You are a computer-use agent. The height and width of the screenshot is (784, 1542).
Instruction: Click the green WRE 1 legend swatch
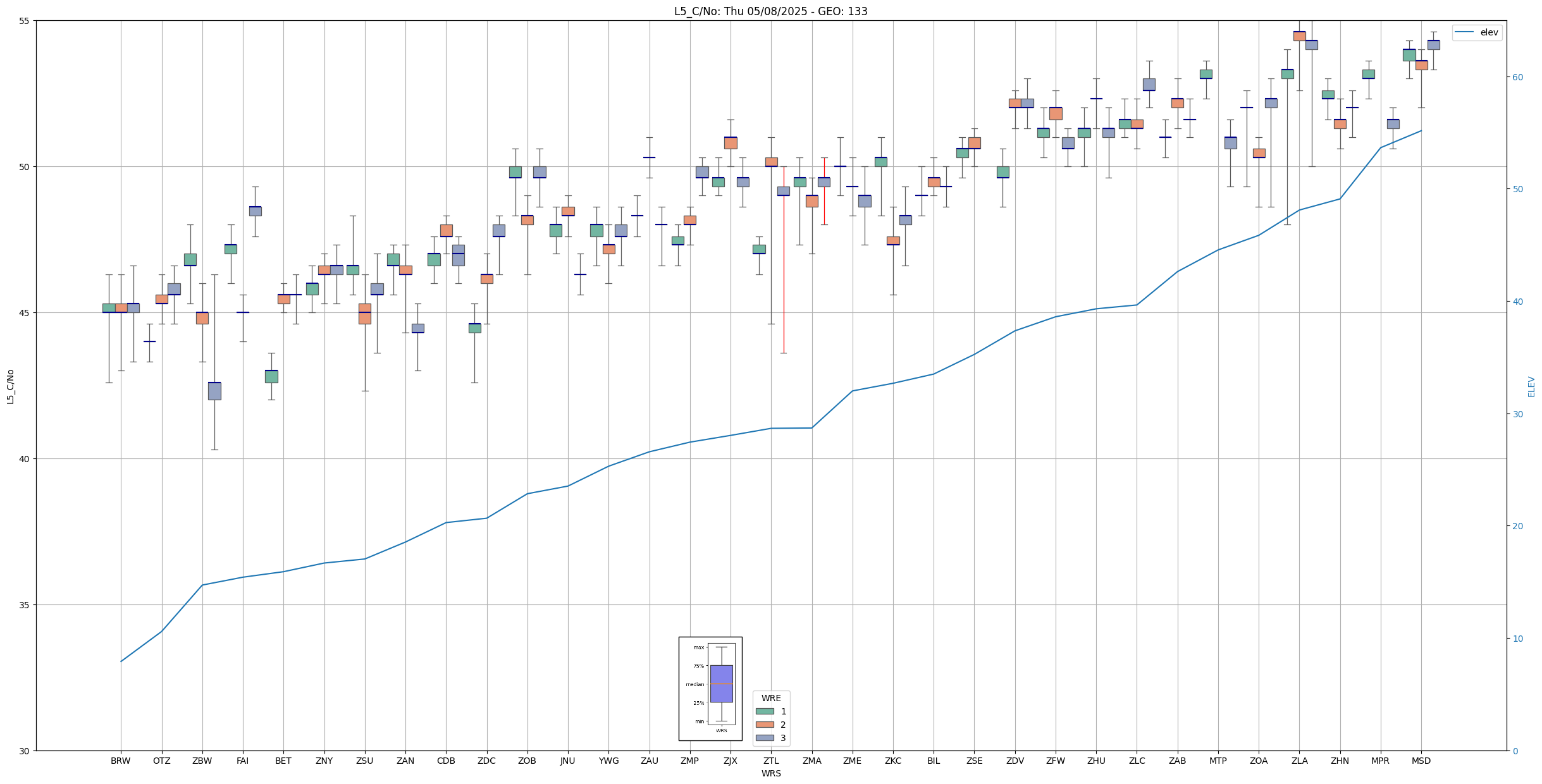(765, 711)
